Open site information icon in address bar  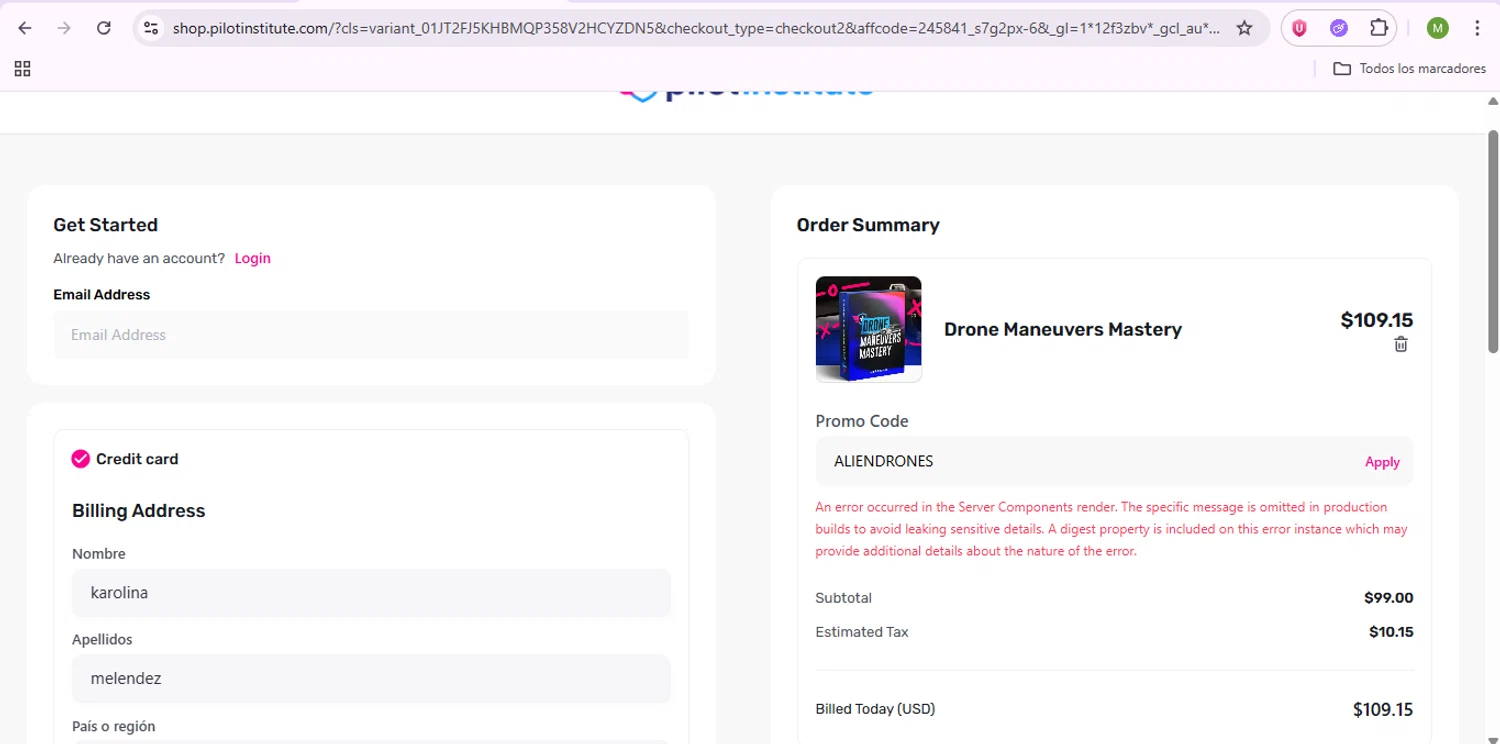tap(151, 28)
